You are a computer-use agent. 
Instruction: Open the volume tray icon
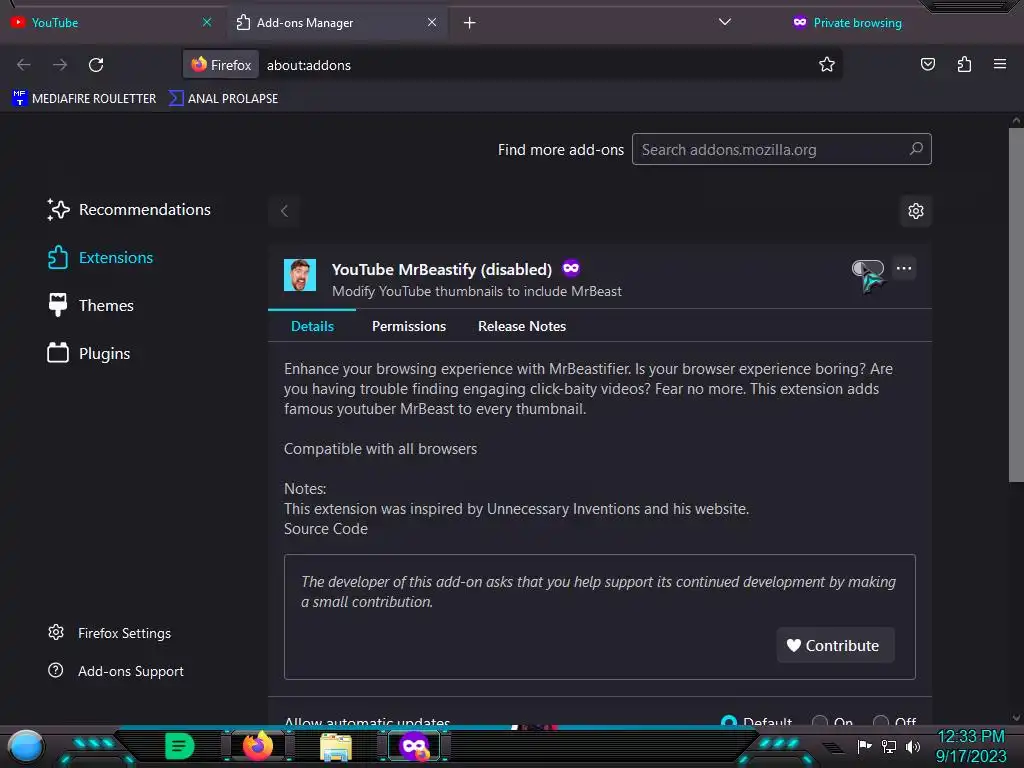point(913,746)
